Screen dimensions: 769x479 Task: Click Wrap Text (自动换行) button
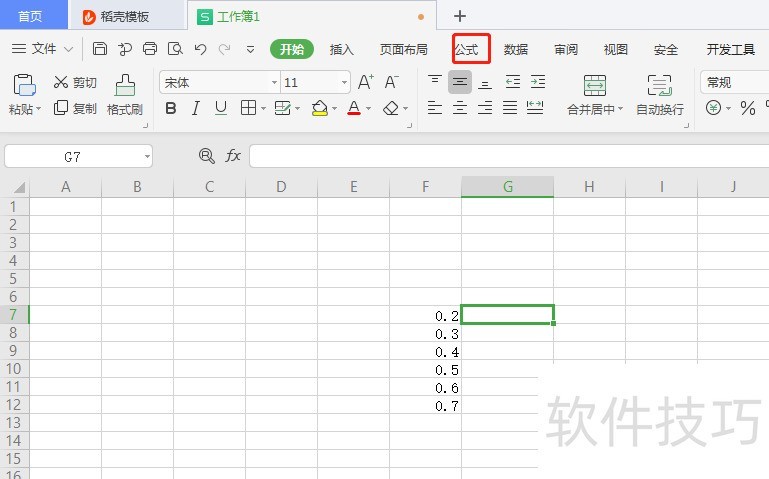[x=660, y=95]
